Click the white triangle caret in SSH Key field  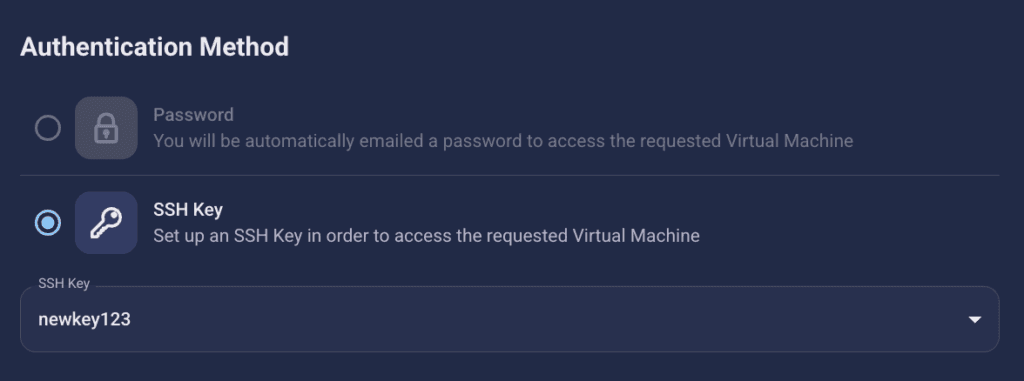point(974,320)
